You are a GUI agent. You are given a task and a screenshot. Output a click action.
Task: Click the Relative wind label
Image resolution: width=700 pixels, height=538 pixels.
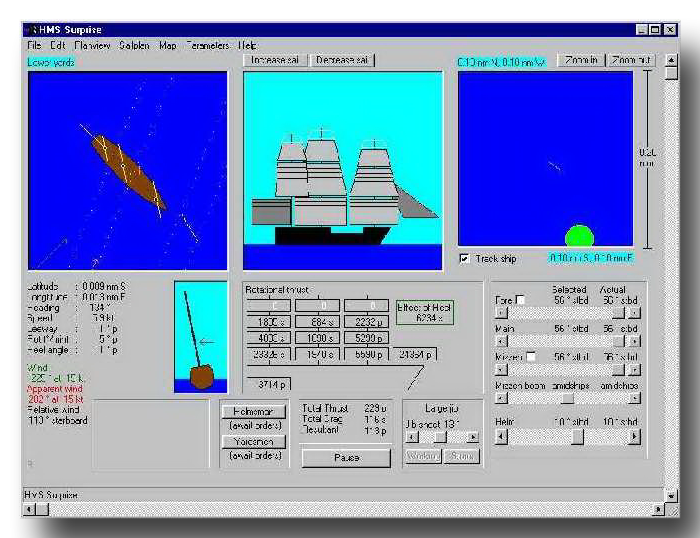[x=53, y=409]
